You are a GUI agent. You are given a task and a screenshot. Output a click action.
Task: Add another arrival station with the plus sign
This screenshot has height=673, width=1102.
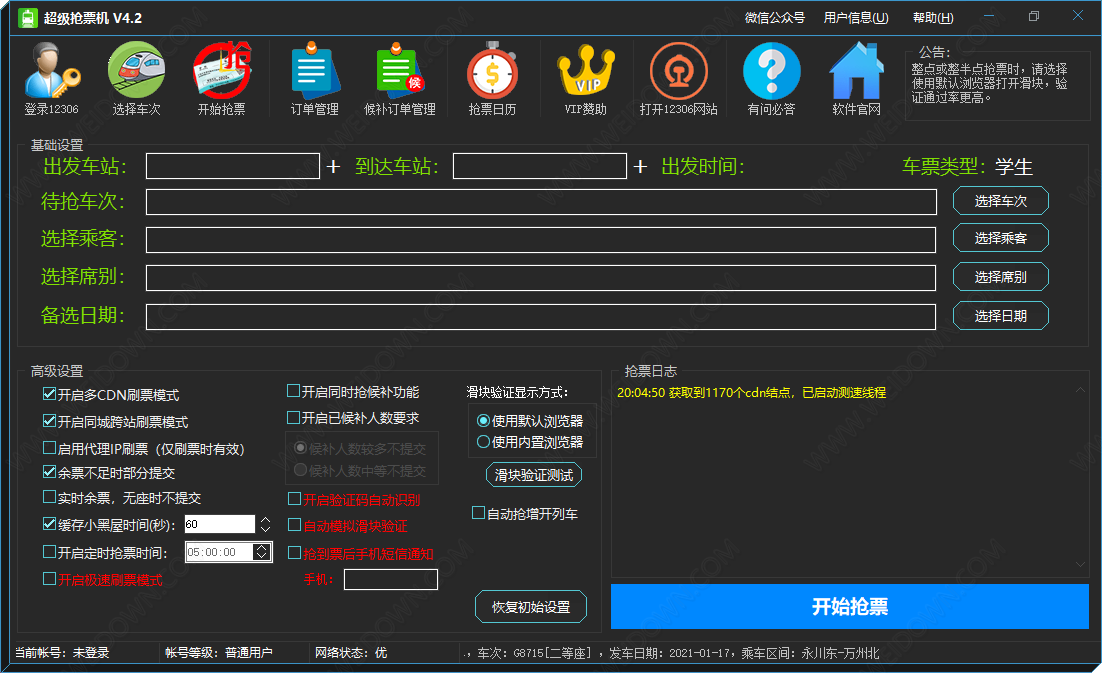pos(640,166)
